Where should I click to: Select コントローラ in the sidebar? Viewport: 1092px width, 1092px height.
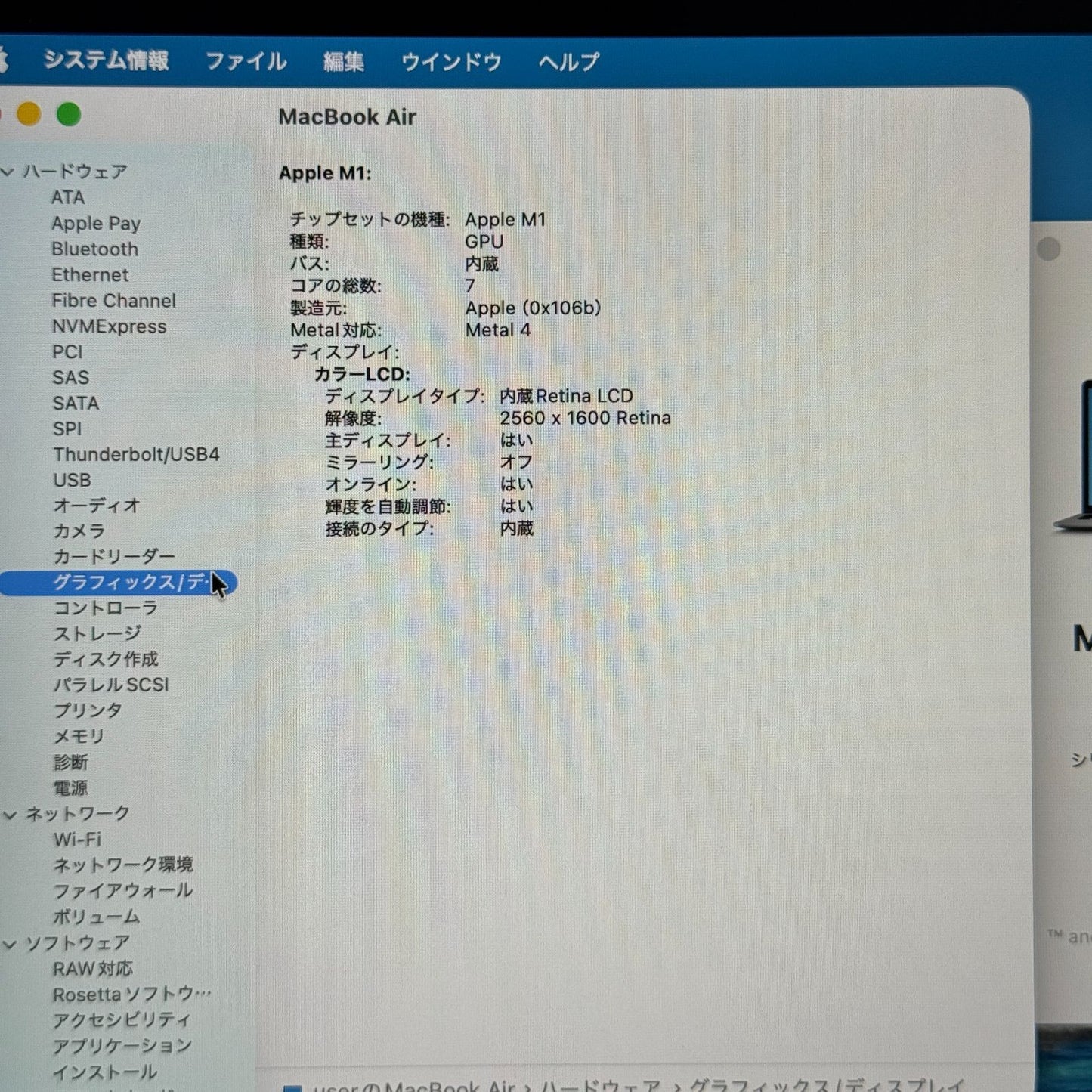(x=106, y=608)
